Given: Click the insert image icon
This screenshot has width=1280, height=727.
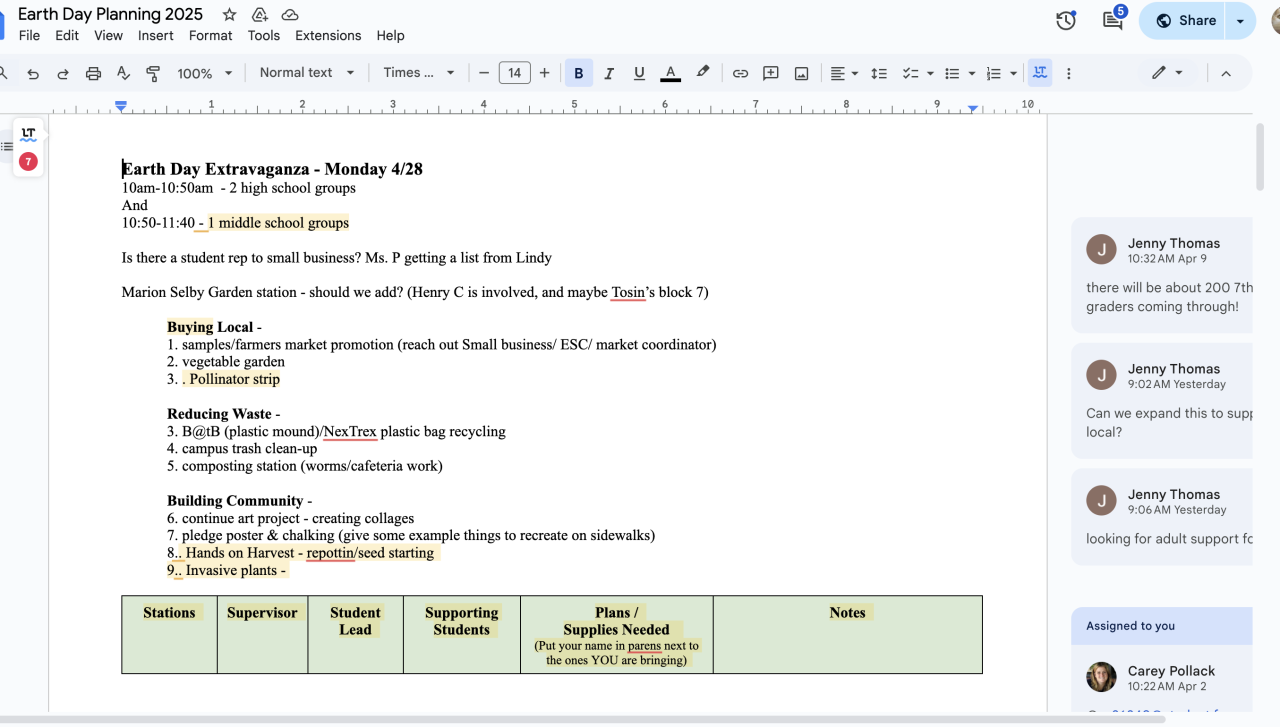Looking at the screenshot, I should 801,73.
